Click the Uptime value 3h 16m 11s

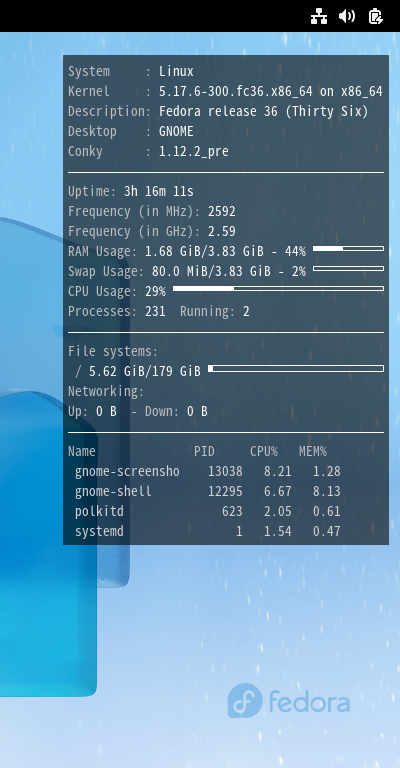pos(159,191)
